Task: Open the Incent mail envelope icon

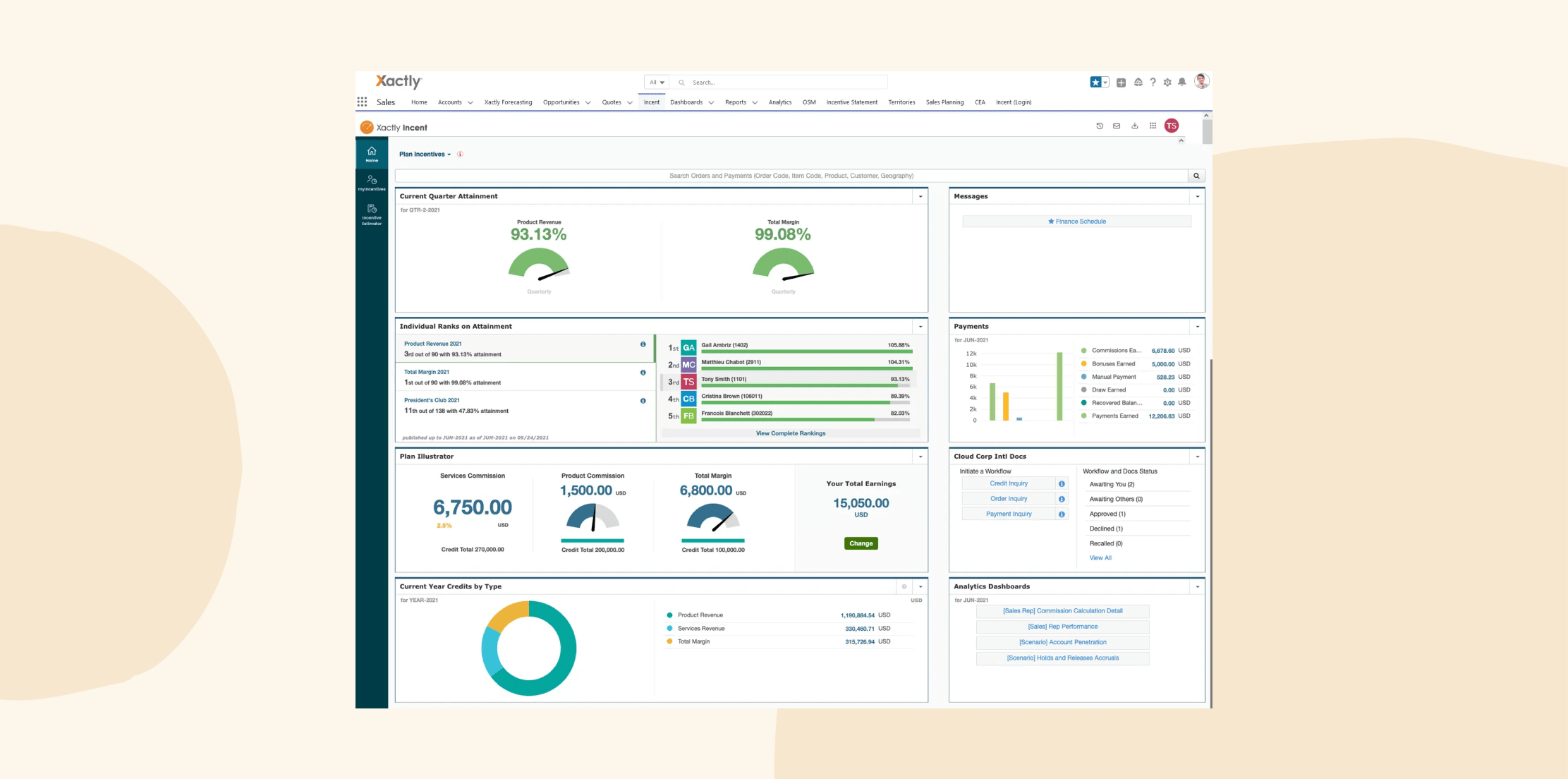Action: point(1117,126)
